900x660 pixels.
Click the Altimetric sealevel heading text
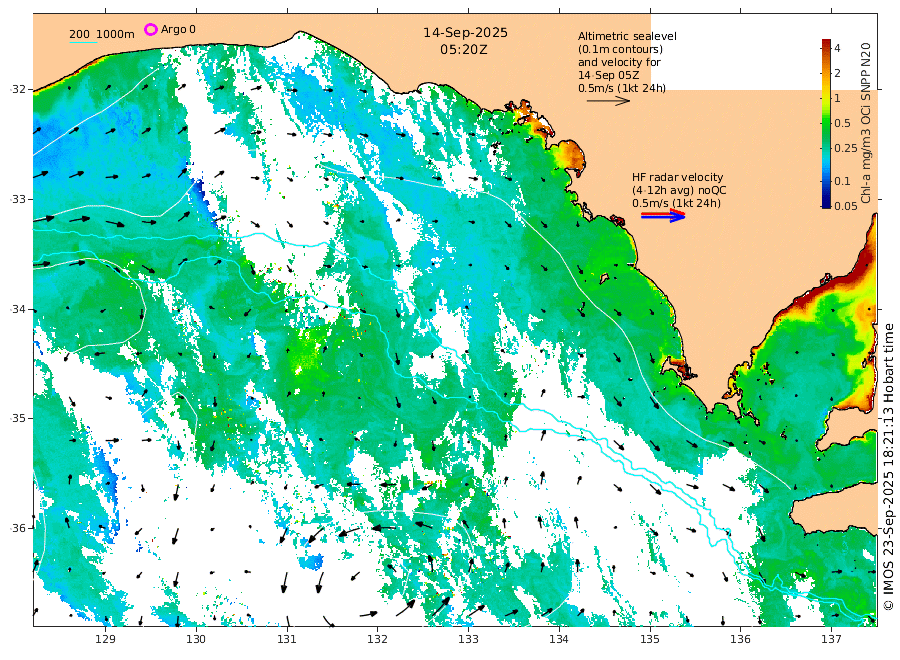[627, 36]
